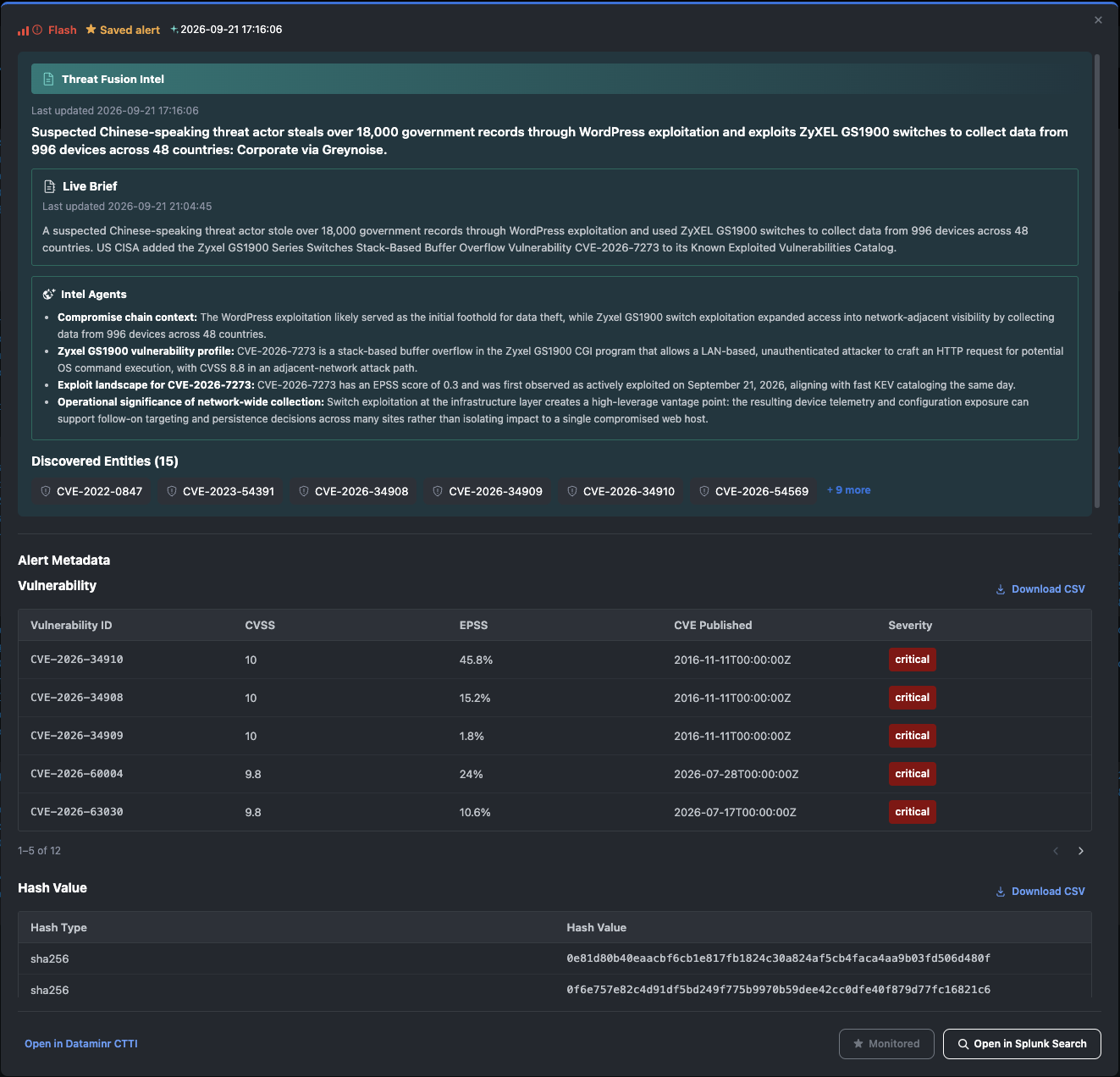1120x1077 pixels.
Task: Click the shield icon on CVE-2026-34909 chip
Action: click(438, 491)
